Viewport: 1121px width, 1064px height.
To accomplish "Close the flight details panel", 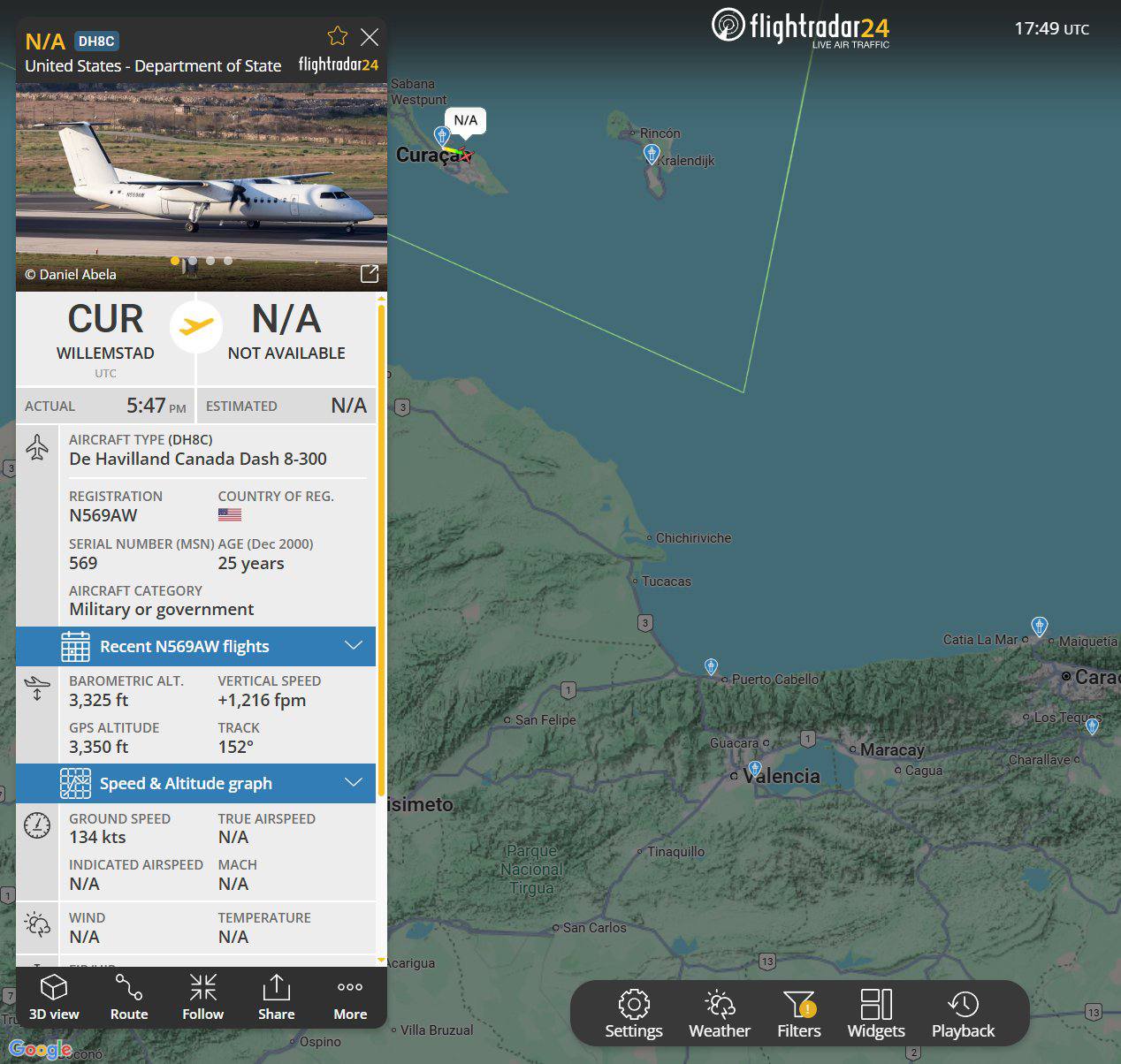I will (370, 37).
